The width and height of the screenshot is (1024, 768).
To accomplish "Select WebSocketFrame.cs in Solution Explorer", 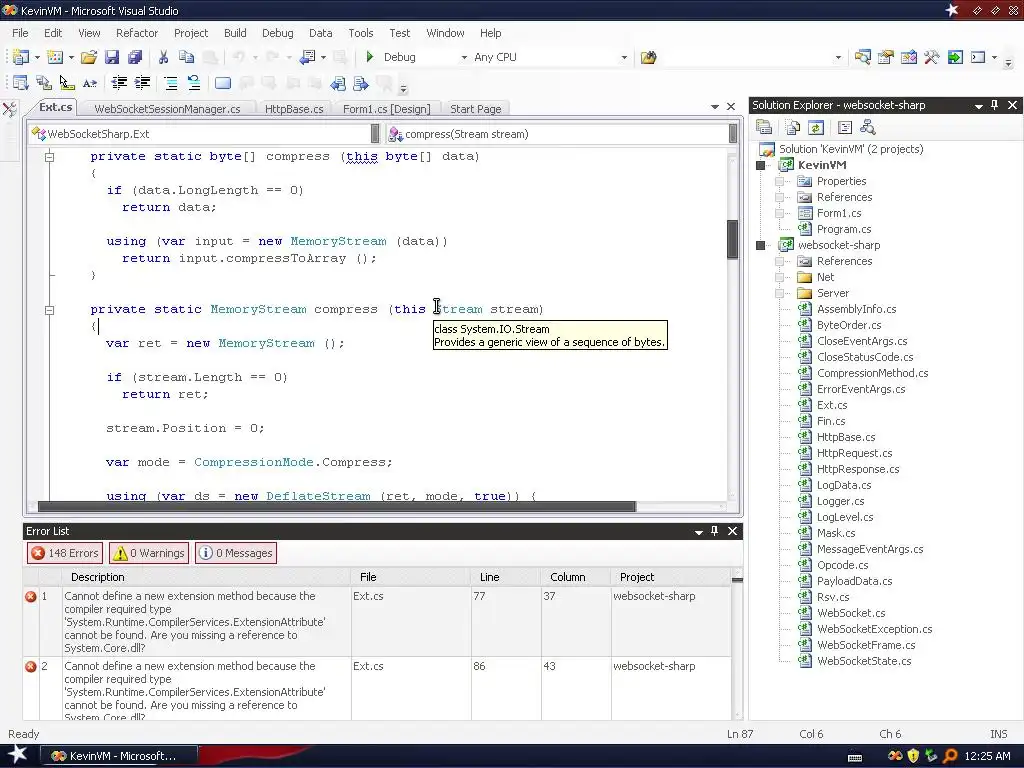I will pyautogui.click(x=865, y=645).
